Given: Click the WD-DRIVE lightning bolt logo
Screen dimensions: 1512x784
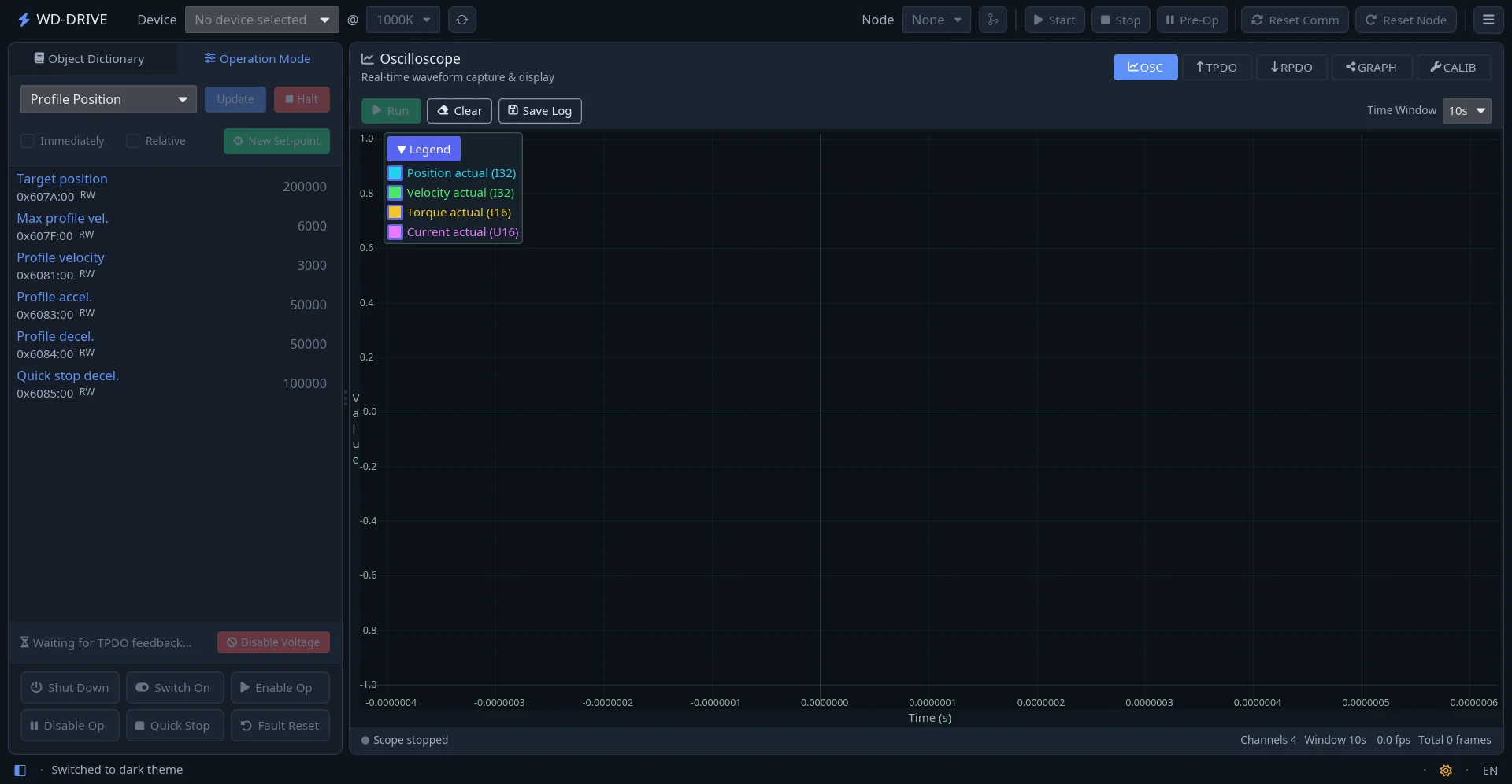Looking at the screenshot, I should coord(24,20).
